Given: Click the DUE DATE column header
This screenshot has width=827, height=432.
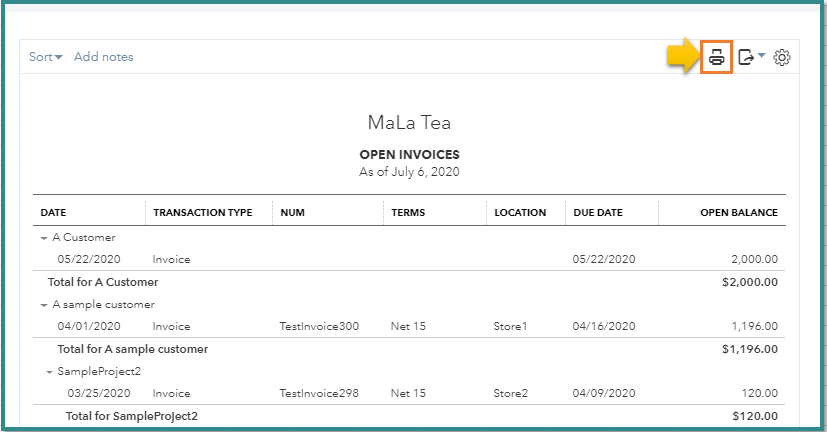Looking at the screenshot, I should [598, 213].
